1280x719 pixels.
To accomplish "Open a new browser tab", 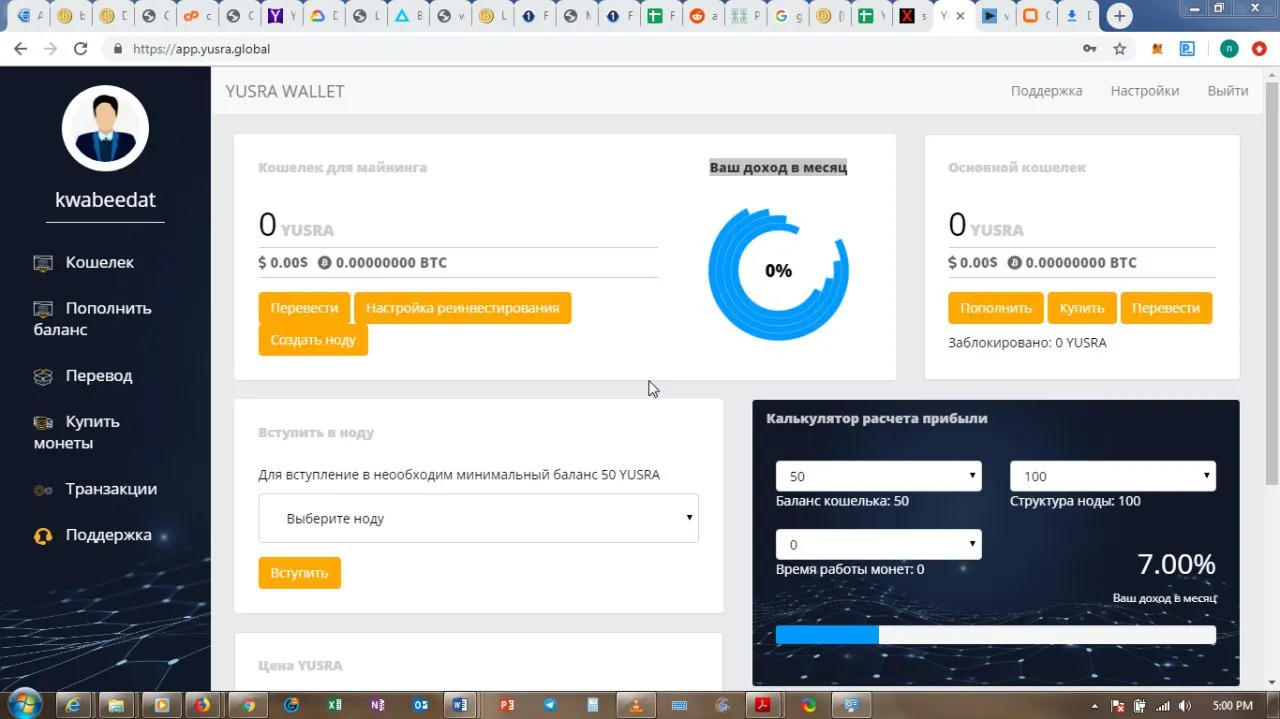I will (1120, 16).
